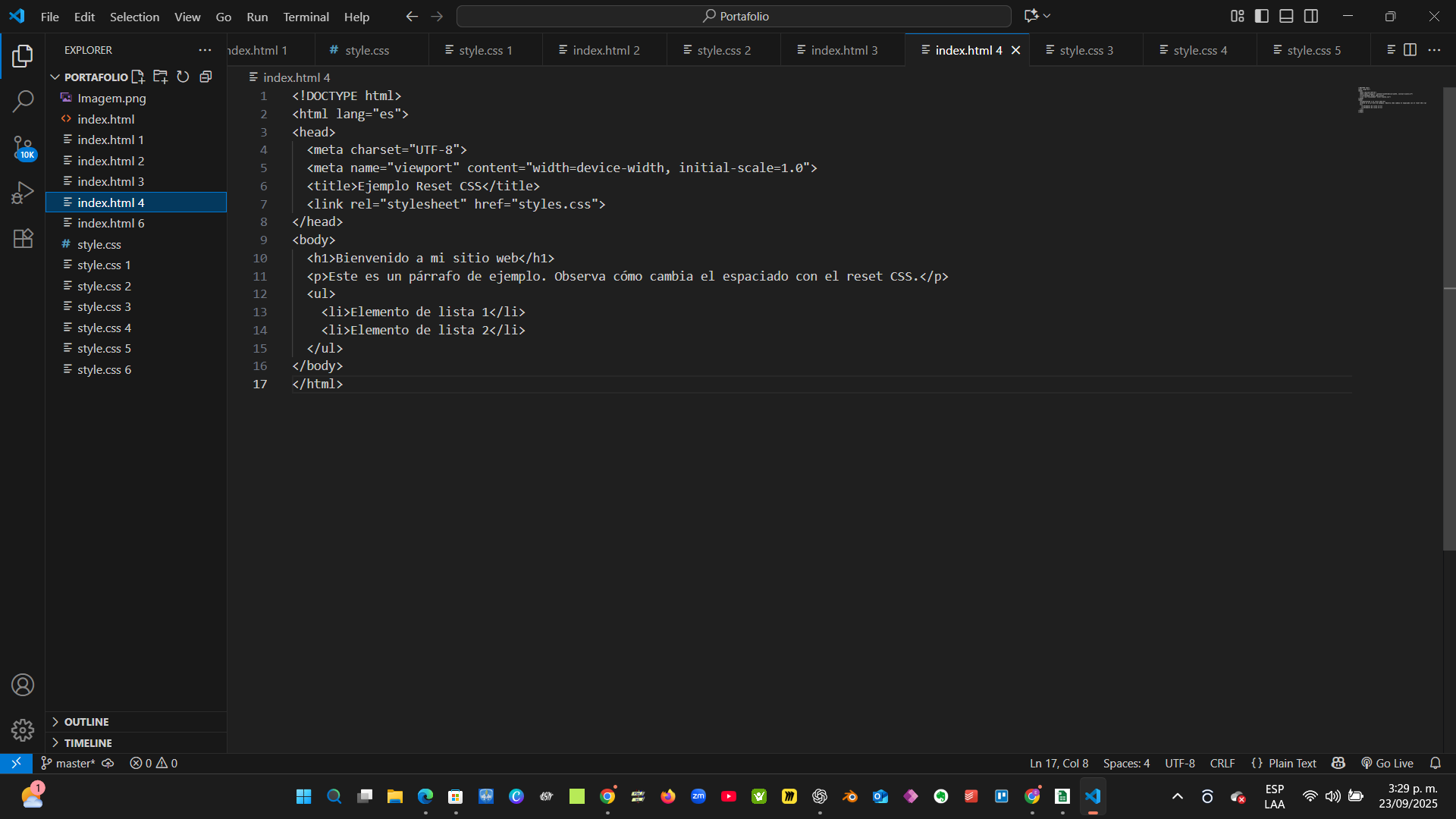This screenshot has width=1456, height=819.
Task: Switch to the style.css 5 tab
Action: pos(1313,50)
